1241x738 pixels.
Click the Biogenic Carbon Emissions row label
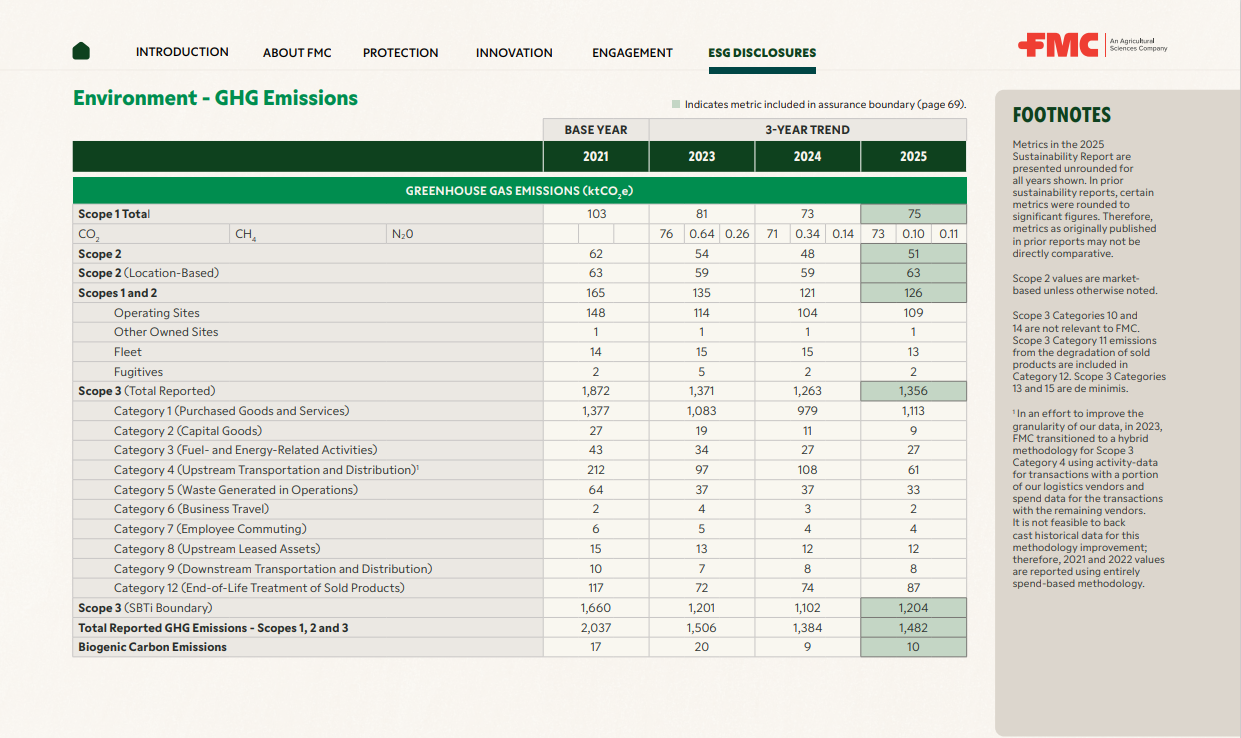click(x=152, y=647)
